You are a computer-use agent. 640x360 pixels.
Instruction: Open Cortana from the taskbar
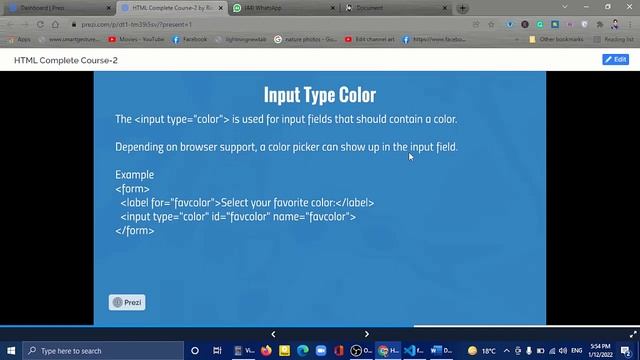coord(195,351)
